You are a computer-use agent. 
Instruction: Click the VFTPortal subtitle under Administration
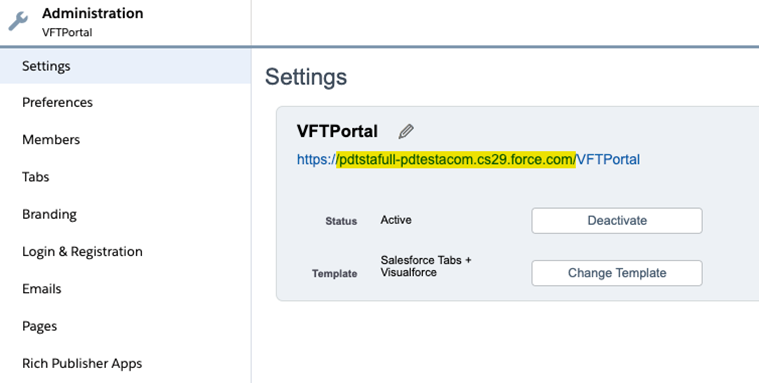click(x=67, y=32)
